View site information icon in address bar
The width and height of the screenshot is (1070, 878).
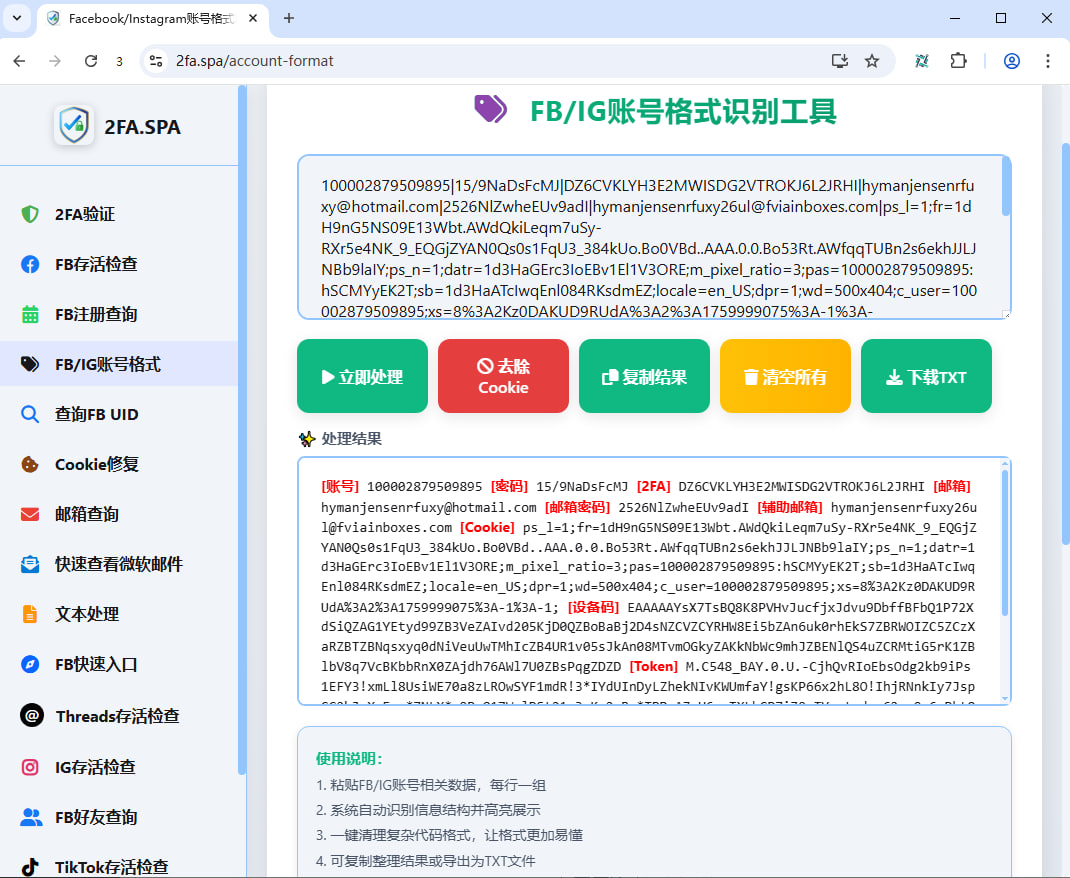[x=156, y=61]
